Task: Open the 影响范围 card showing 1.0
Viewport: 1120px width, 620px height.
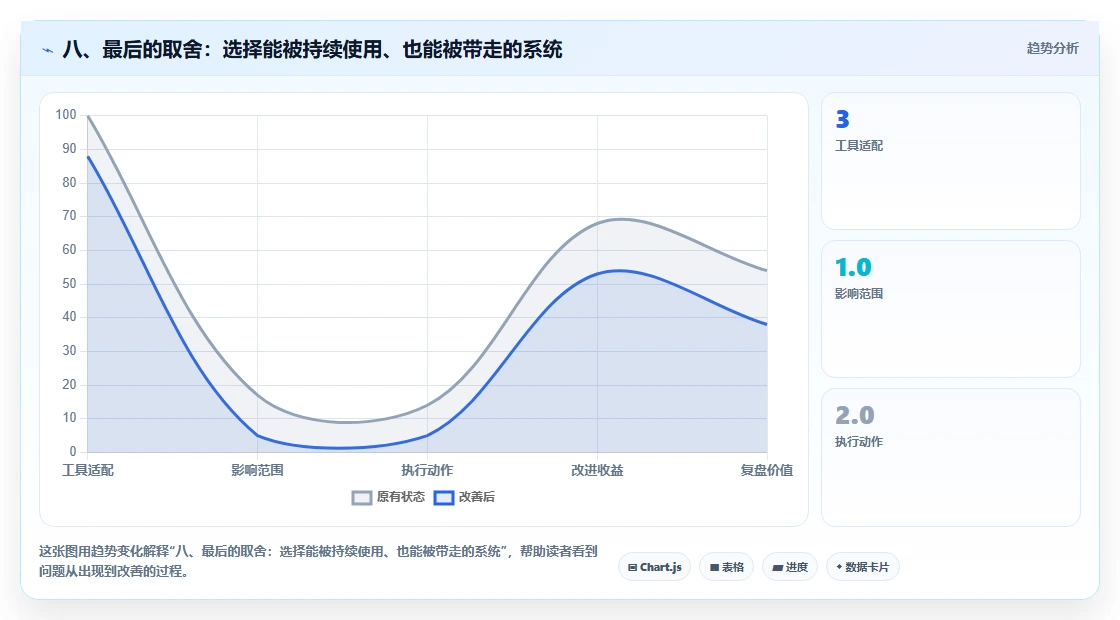Action: click(951, 309)
